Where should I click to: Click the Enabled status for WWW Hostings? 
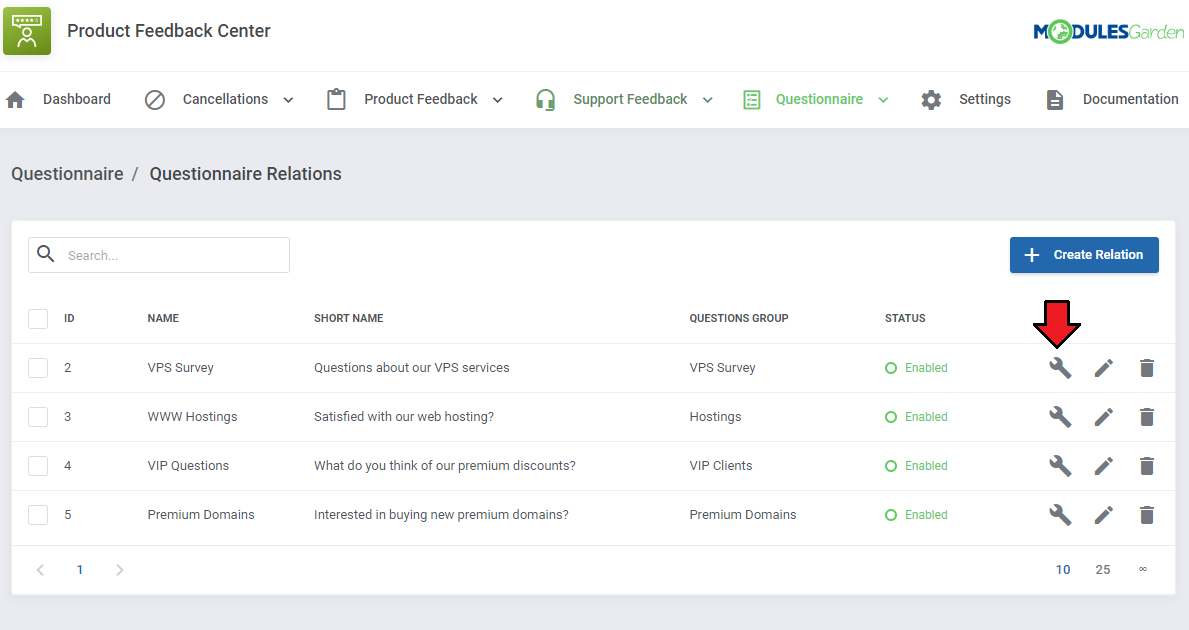[x=916, y=417]
